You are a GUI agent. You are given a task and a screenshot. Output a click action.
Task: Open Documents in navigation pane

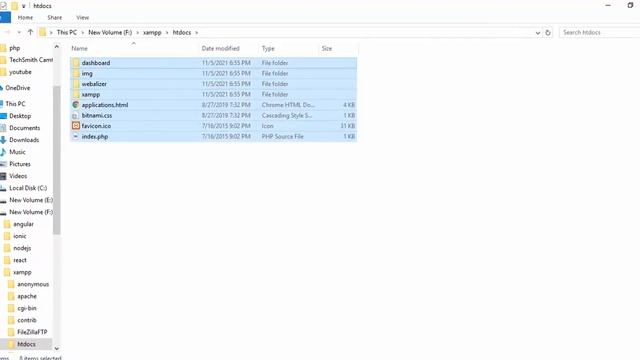click(x=24, y=128)
